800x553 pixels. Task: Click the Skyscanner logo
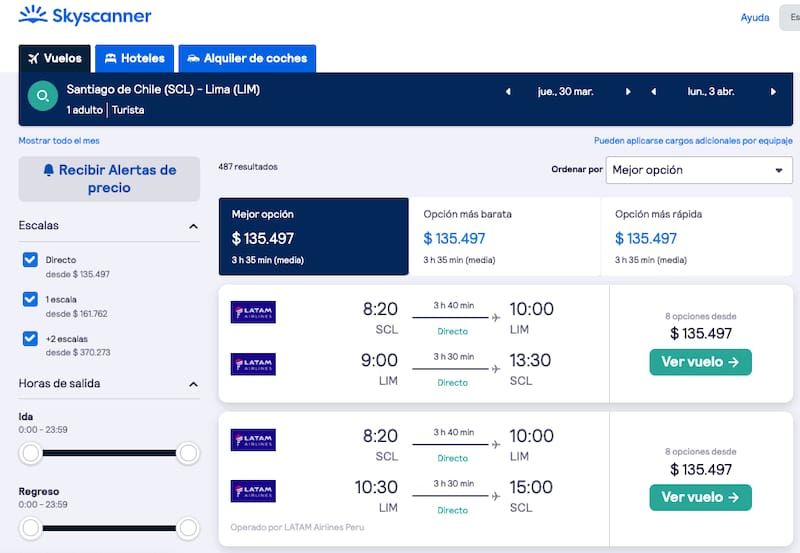point(86,17)
